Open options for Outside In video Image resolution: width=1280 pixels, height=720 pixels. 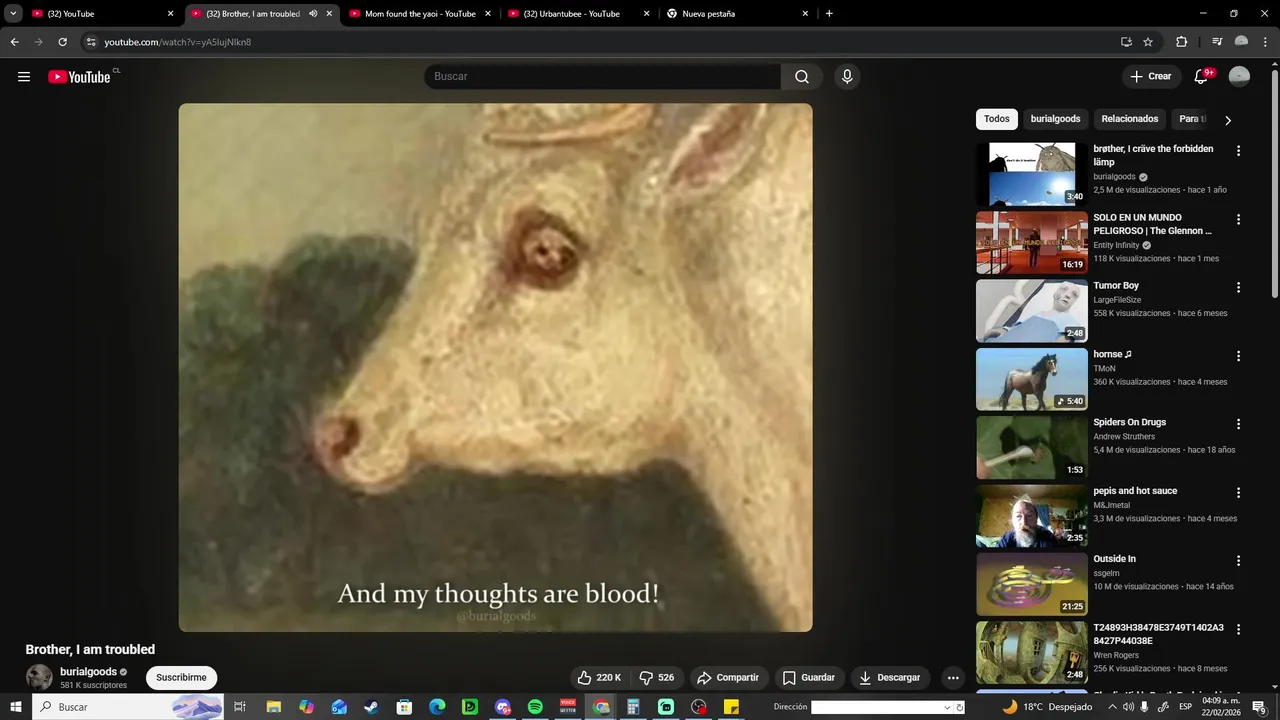click(1239, 561)
